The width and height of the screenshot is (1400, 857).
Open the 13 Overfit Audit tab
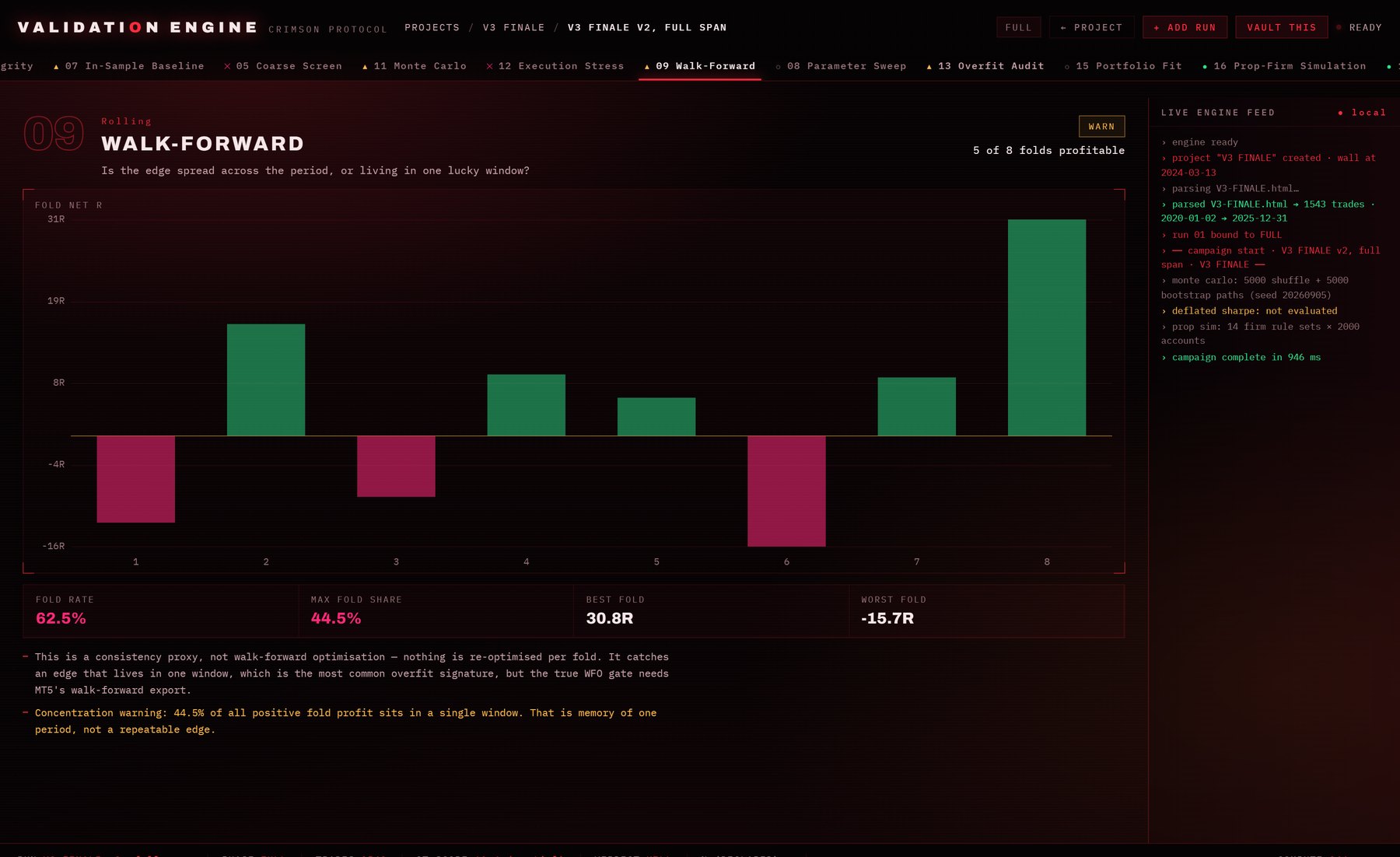pos(985,66)
